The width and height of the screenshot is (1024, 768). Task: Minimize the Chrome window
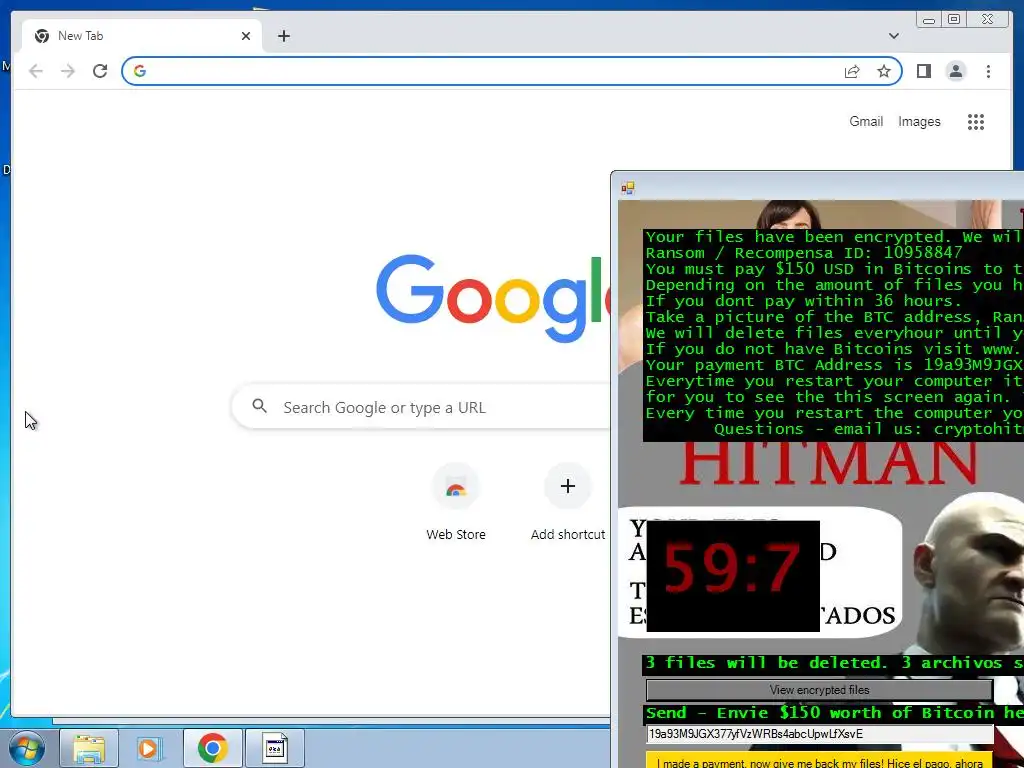[x=929, y=19]
